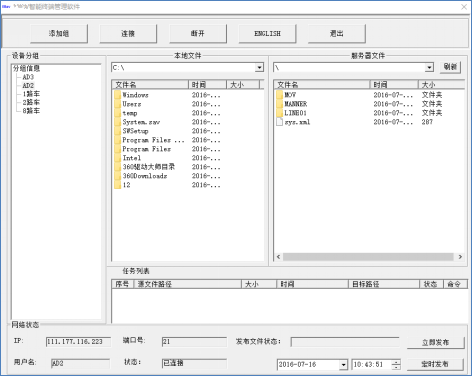Image resolution: width=473 pixels, height=377 pixels.
Task: Select the sys.xml file name
Action: point(297,122)
